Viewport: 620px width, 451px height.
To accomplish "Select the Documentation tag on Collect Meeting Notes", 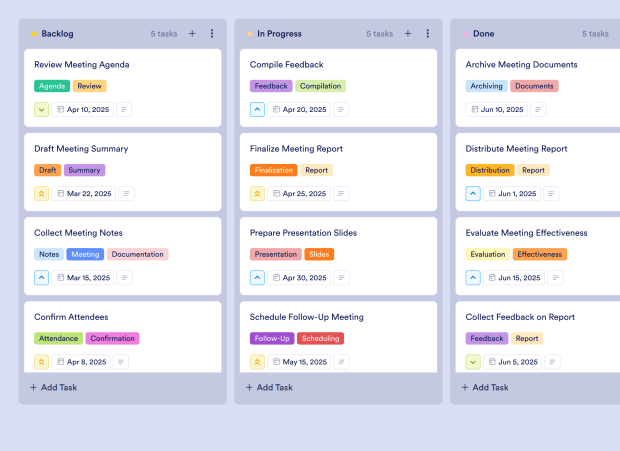I will (138, 254).
